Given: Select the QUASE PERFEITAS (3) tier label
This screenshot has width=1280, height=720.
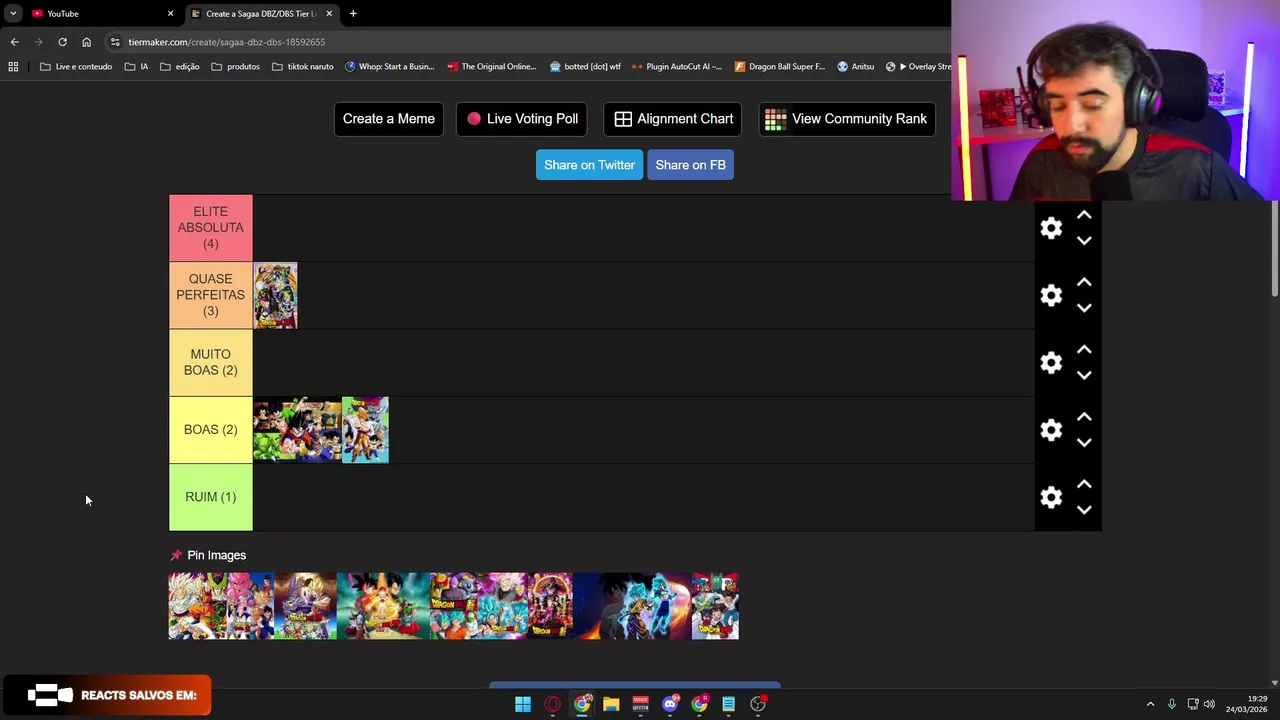Looking at the screenshot, I should pos(211,295).
